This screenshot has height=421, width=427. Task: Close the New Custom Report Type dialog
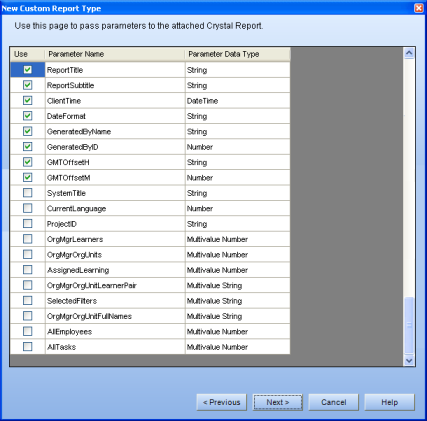pyautogui.click(x=419, y=8)
